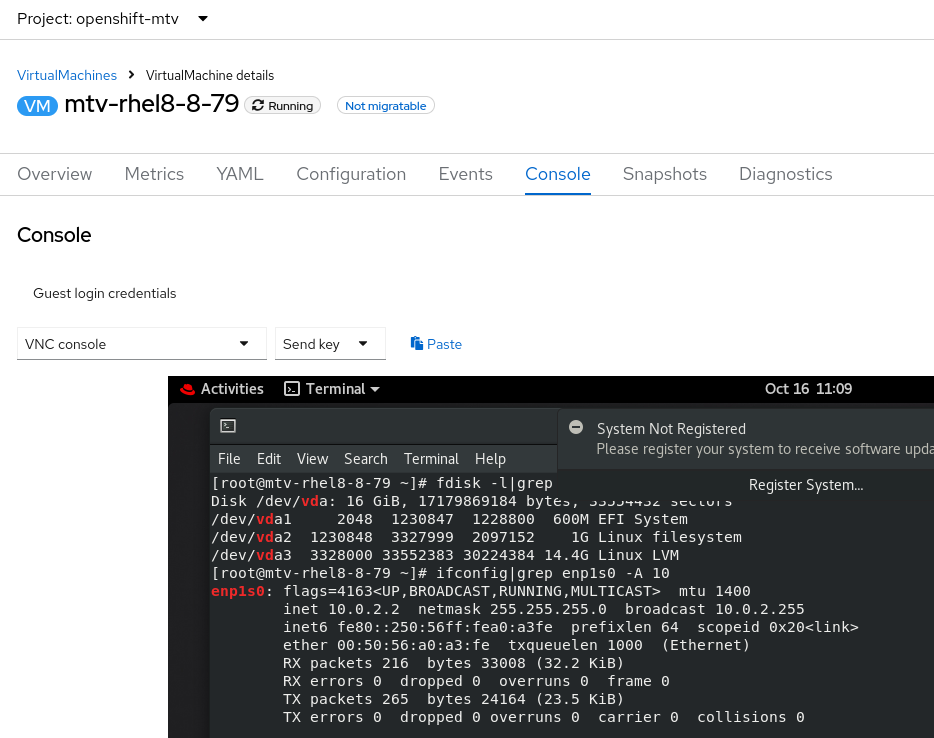Screen dimensions: 934x738
Task: Click the Disk /dev/vda 16 GiB line
Action: [x=471, y=501]
